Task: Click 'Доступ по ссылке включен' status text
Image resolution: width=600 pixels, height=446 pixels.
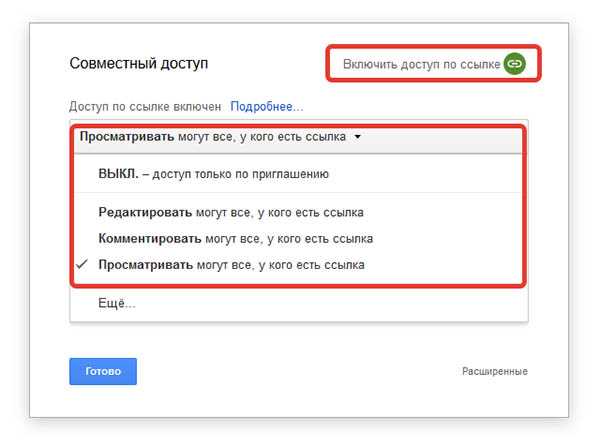Action: tap(145, 106)
